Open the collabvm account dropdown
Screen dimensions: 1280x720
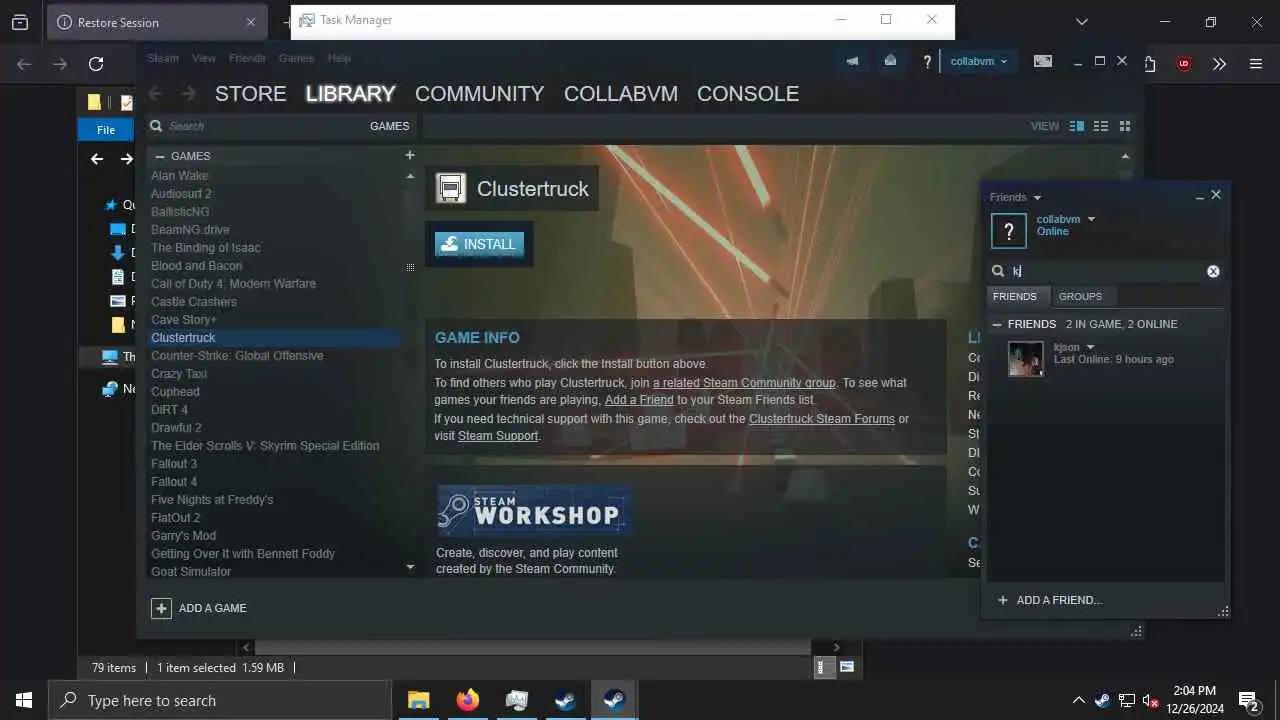click(x=979, y=61)
